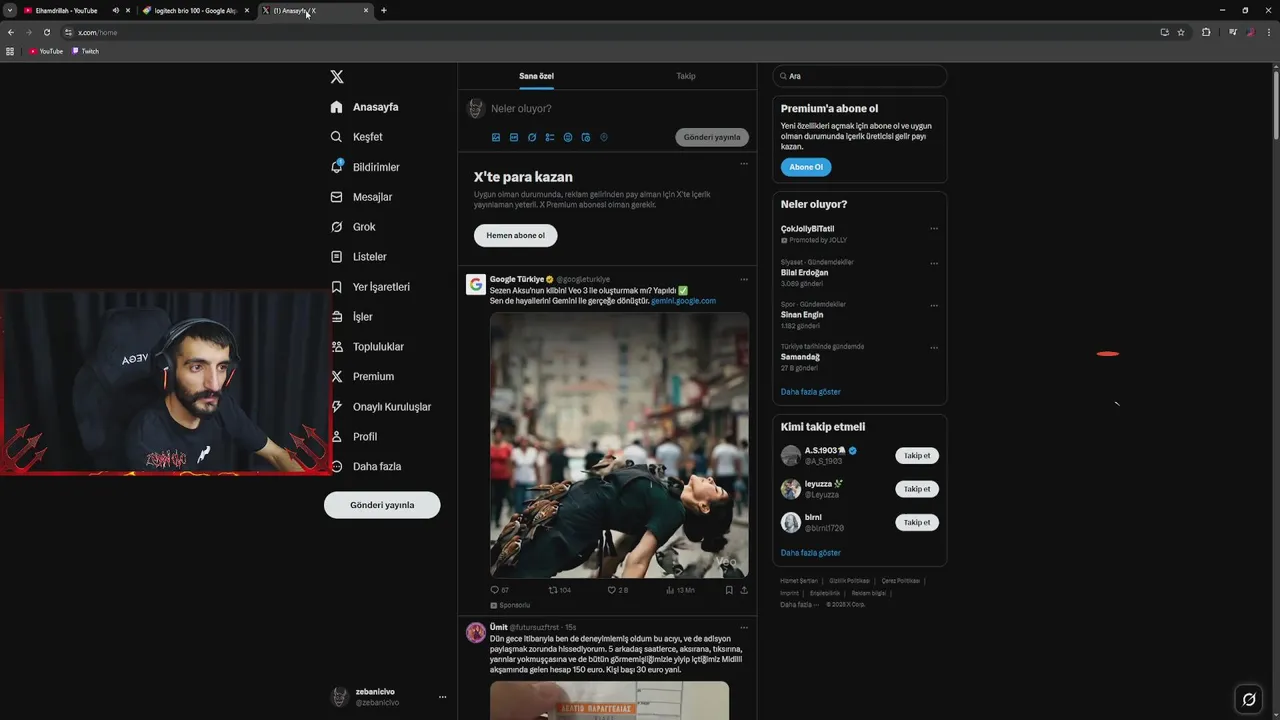Click compose box Gönderi yayınla button
The height and width of the screenshot is (720, 1280).
coord(712,137)
